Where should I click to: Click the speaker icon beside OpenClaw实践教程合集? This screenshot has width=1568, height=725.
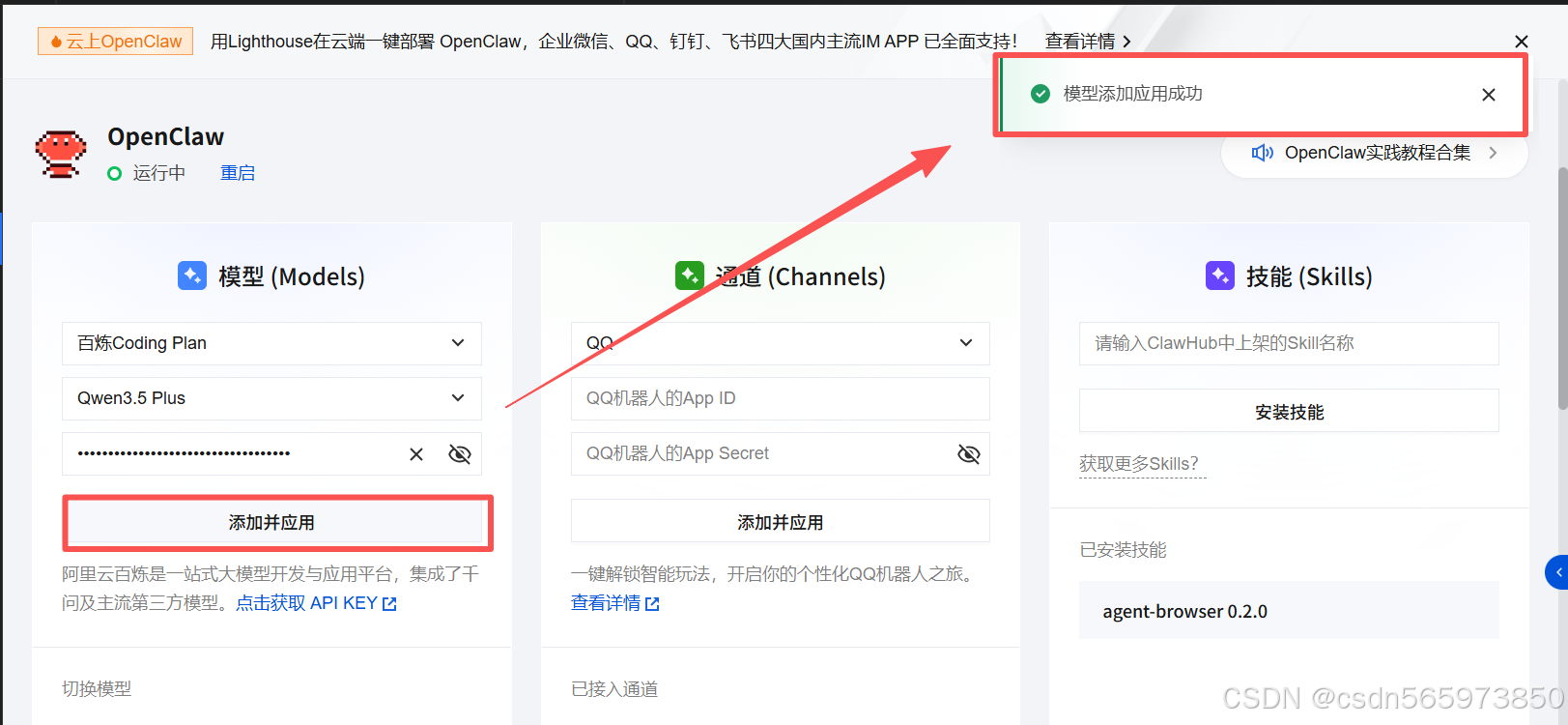(1262, 153)
